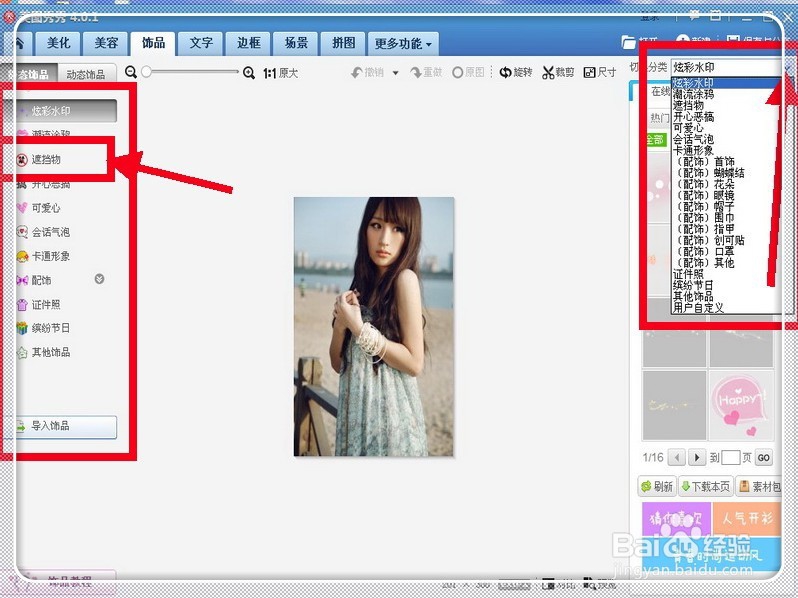Image resolution: width=798 pixels, height=598 pixels.
Task: Choose 可爱心 from the category dropdown list
Action: point(688,128)
